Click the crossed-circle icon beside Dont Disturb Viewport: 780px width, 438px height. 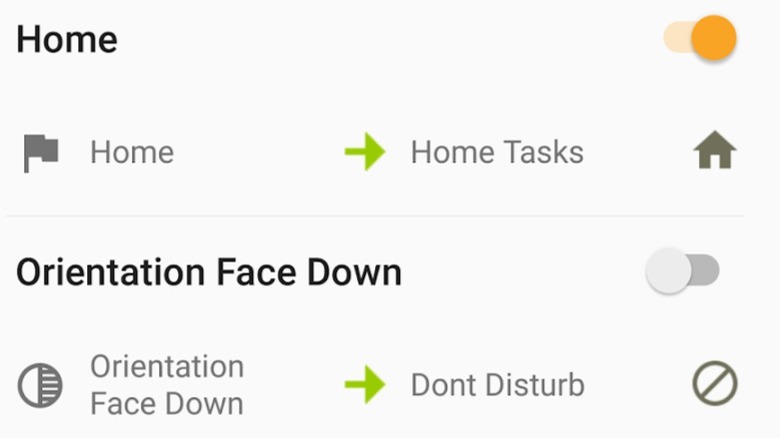[715, 385]
